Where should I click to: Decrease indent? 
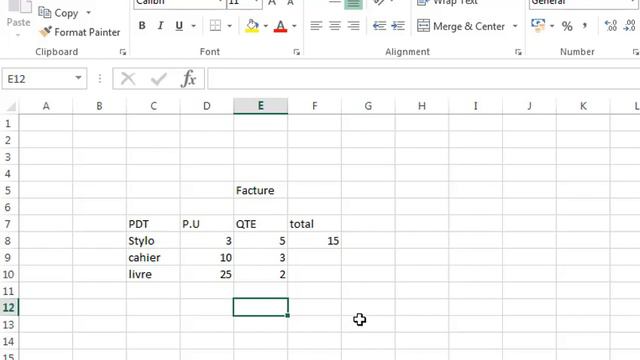coord(379,26)
